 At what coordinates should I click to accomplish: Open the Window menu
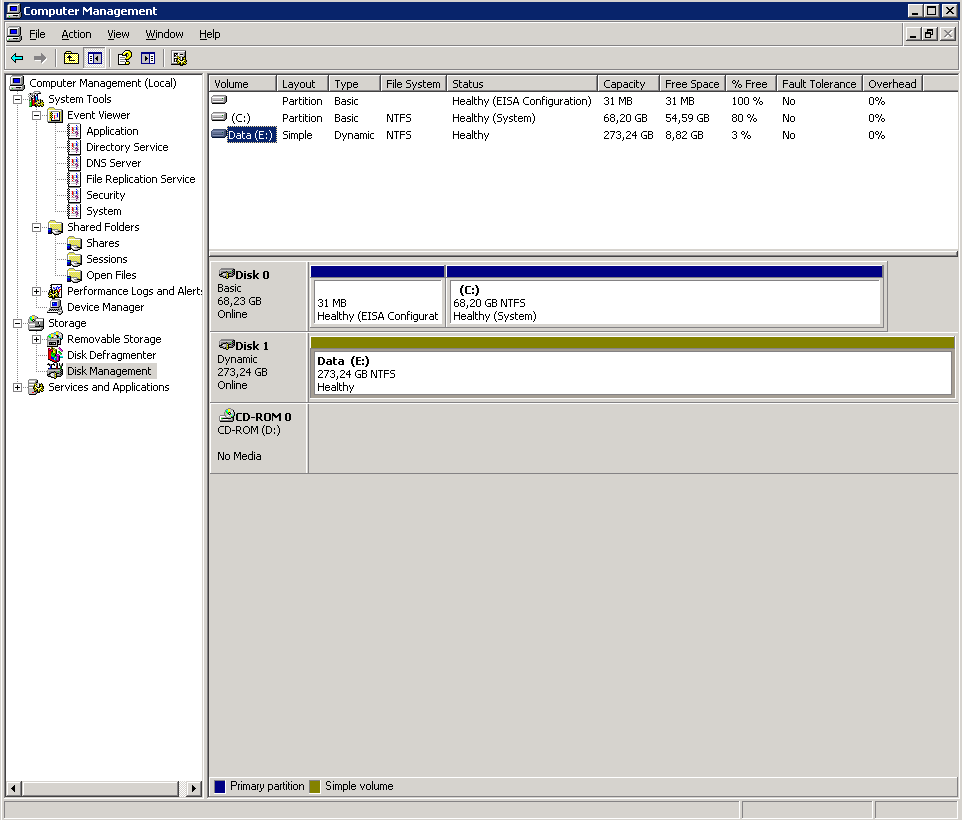pyautogui.click(x=164, y=34)
